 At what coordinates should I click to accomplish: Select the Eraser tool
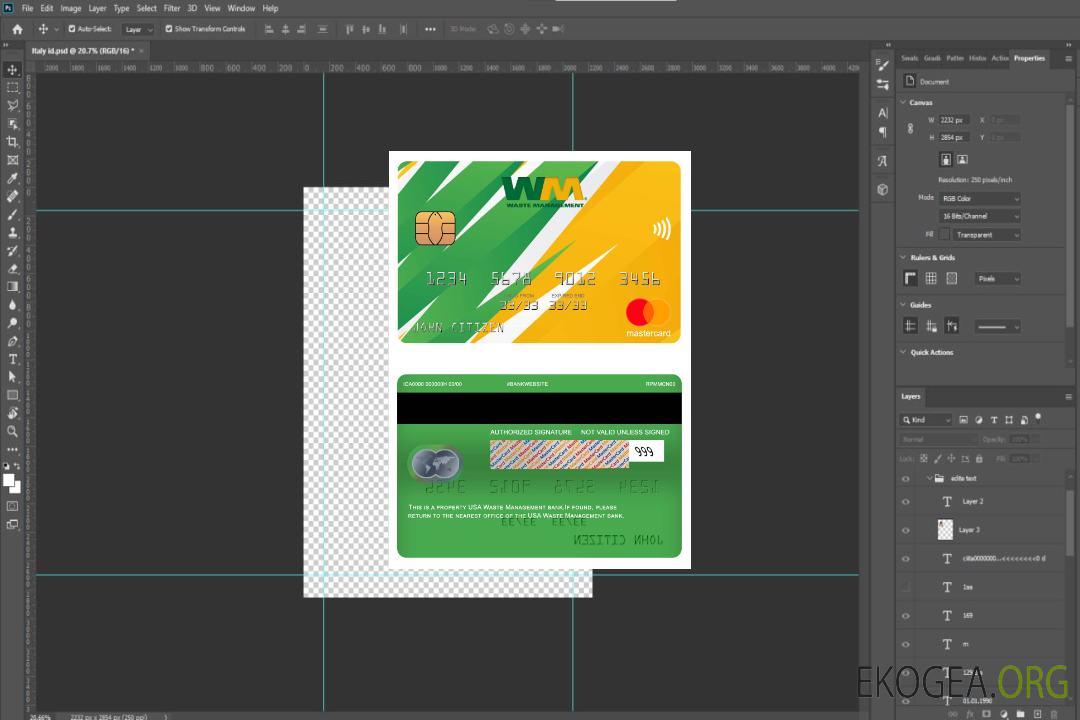pos(12,269)
